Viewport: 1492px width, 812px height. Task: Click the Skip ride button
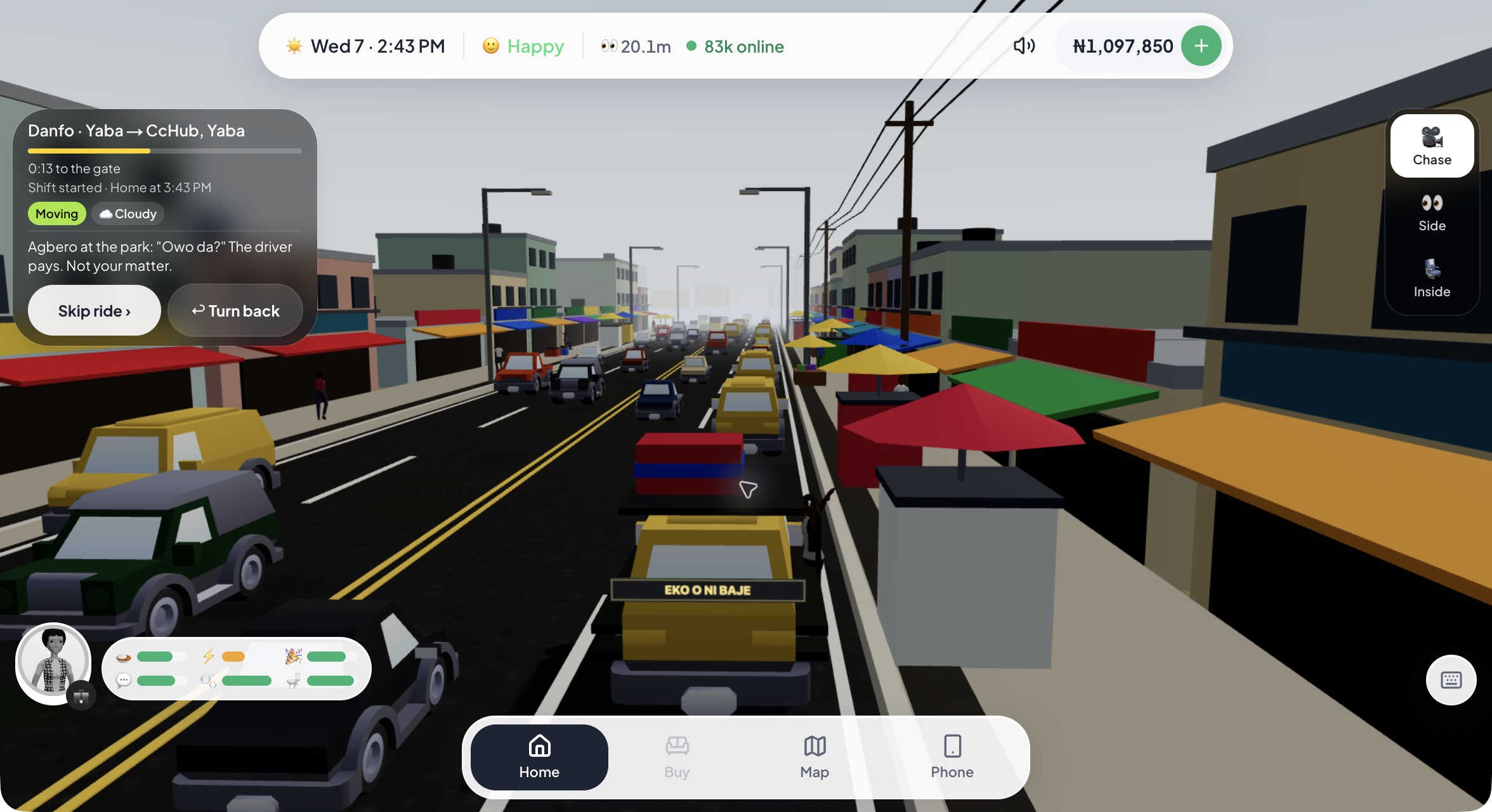(95, 311)
